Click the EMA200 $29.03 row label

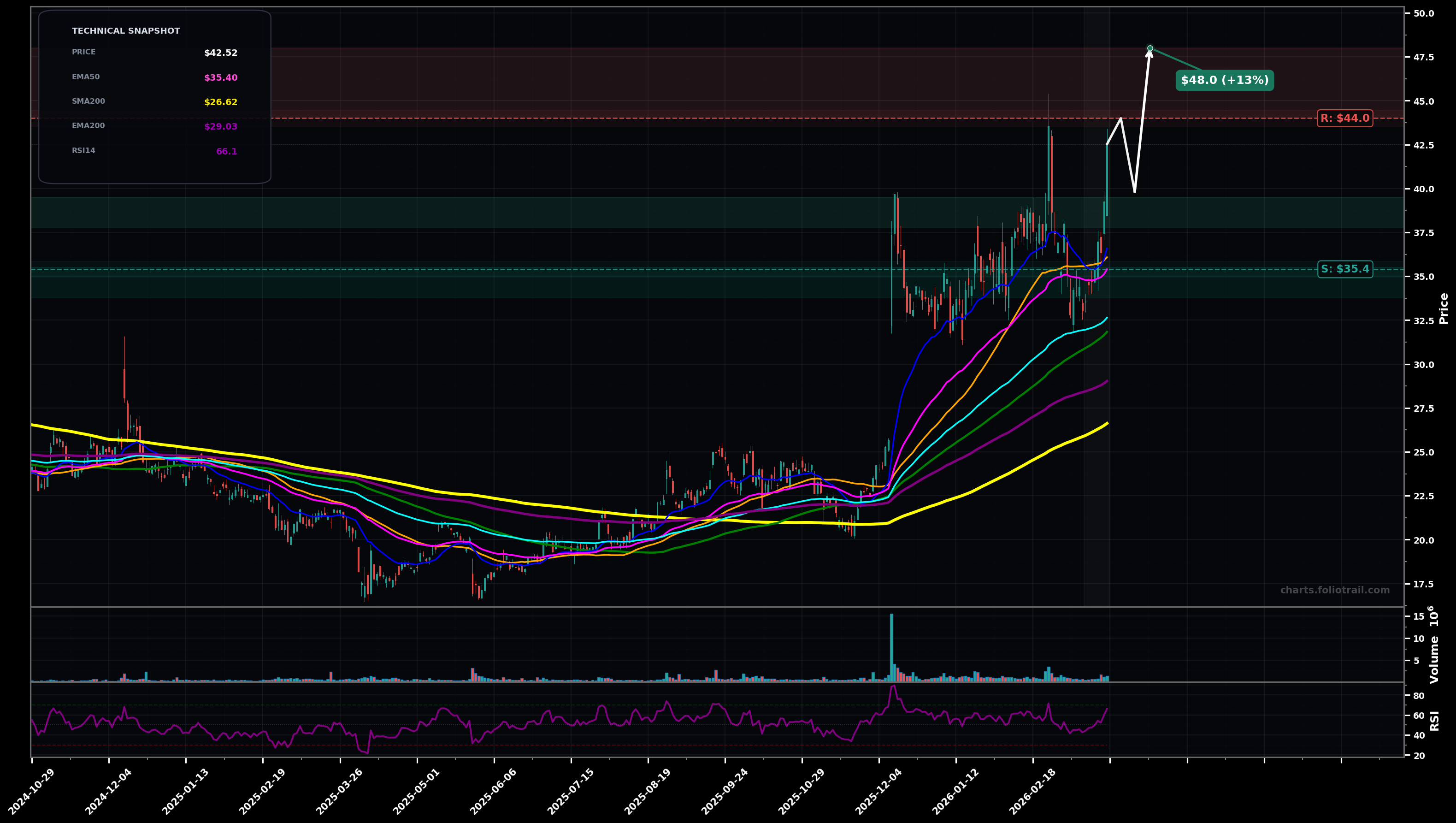point(88,125)
